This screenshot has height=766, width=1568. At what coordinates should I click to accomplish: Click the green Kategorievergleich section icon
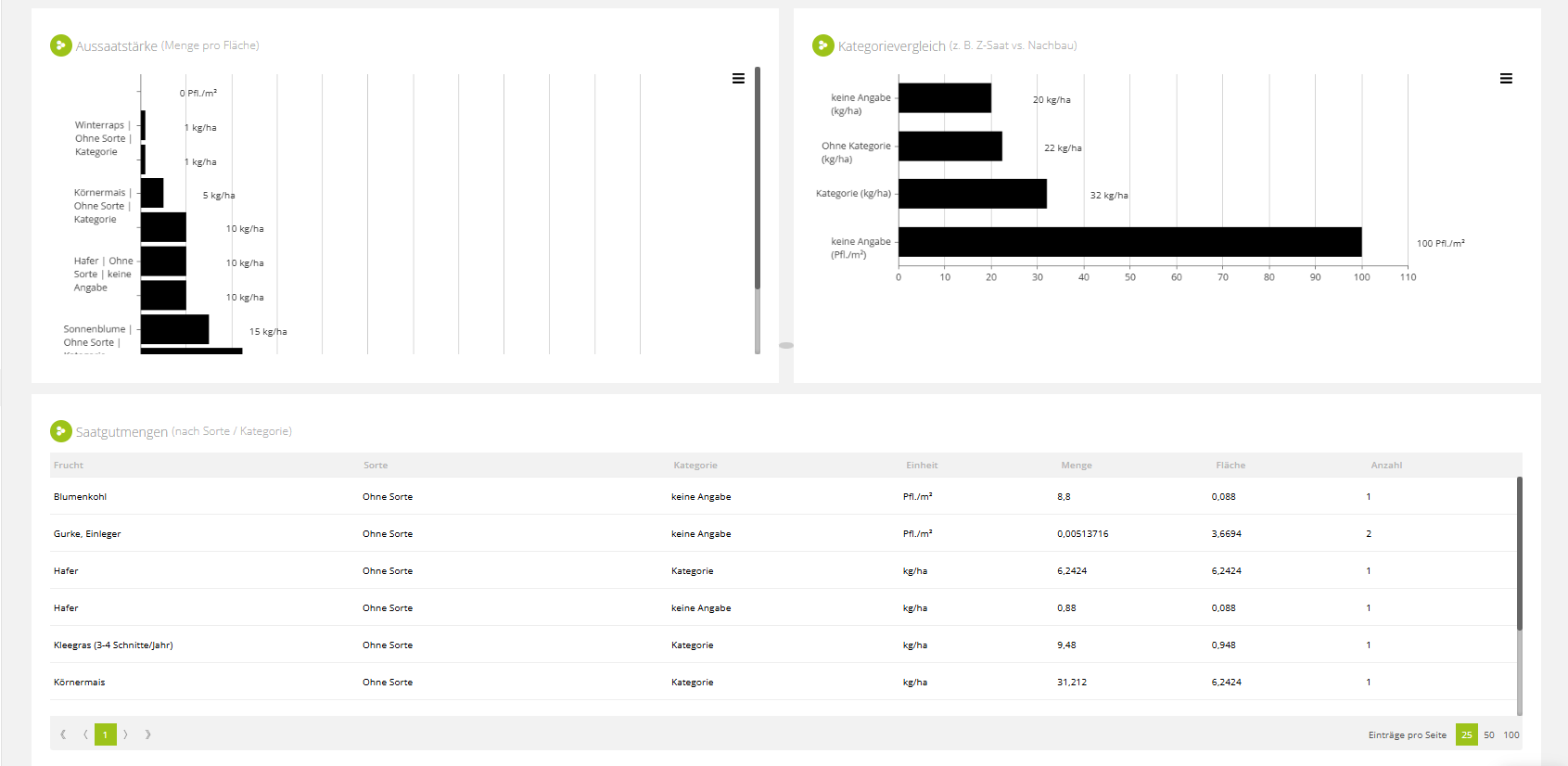822,45
